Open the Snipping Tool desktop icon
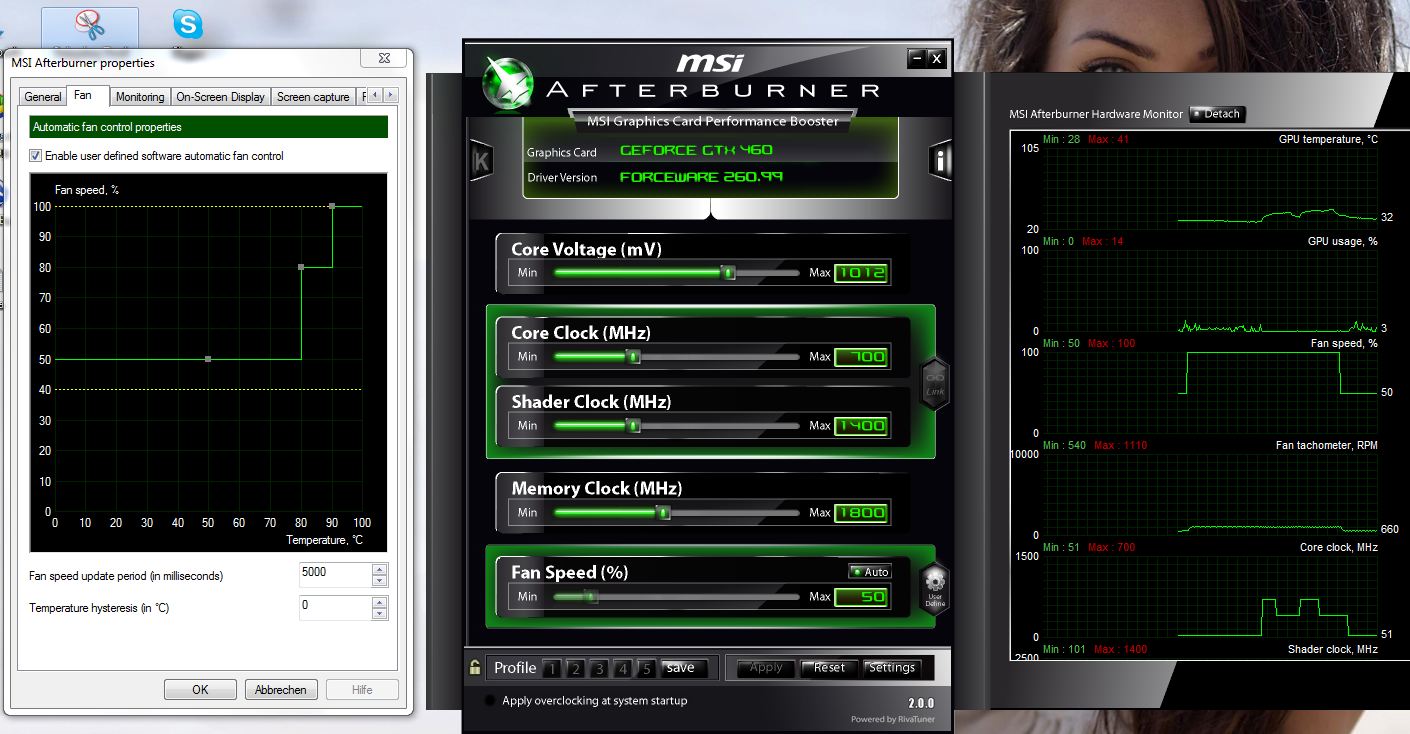This screenshot has height=734, width=1410. pyautogui.click(x=89, y=25)
